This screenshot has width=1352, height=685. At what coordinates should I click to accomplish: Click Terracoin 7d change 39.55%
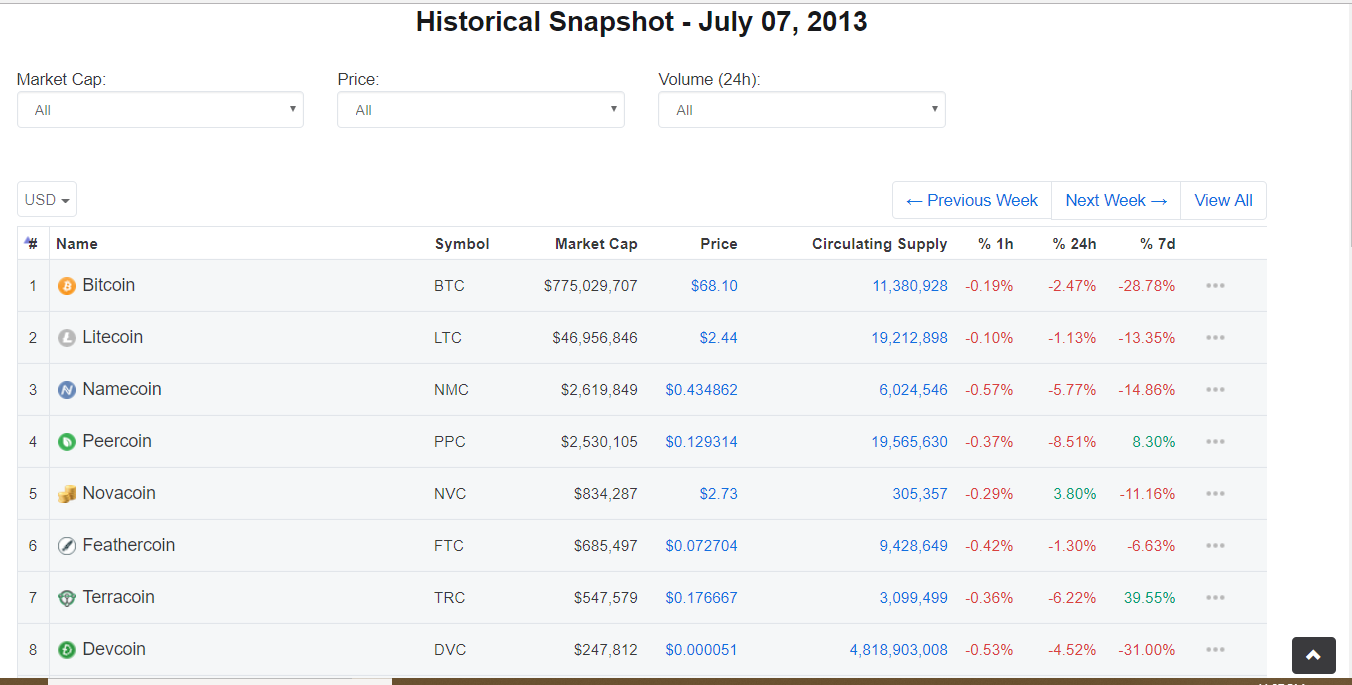1150,598
